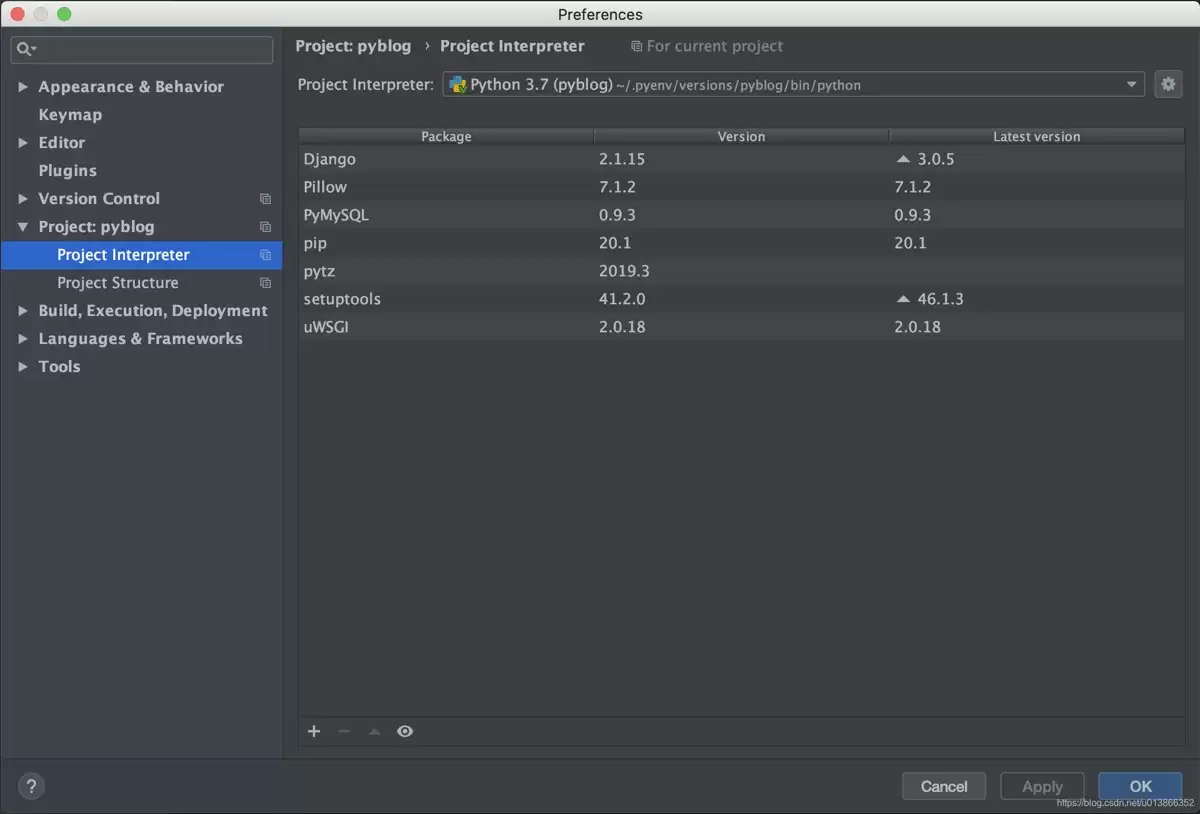Click the upgrade arrow next to Django 3.0.5
Viewport: 1200px width, 814px height.
(x=904, y=159)
